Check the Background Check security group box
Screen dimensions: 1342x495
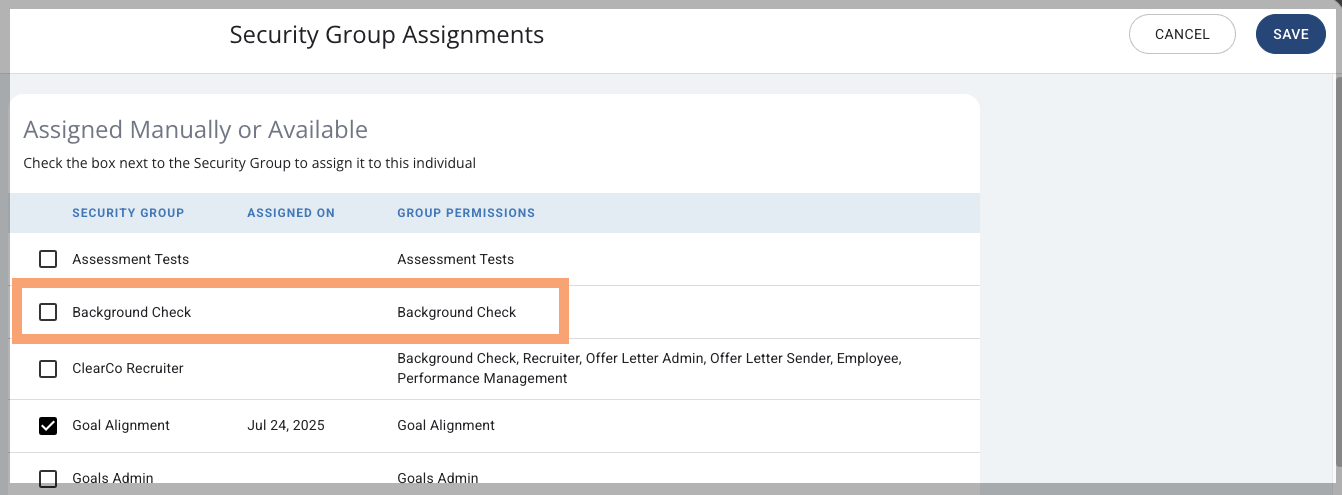(48, 312)
